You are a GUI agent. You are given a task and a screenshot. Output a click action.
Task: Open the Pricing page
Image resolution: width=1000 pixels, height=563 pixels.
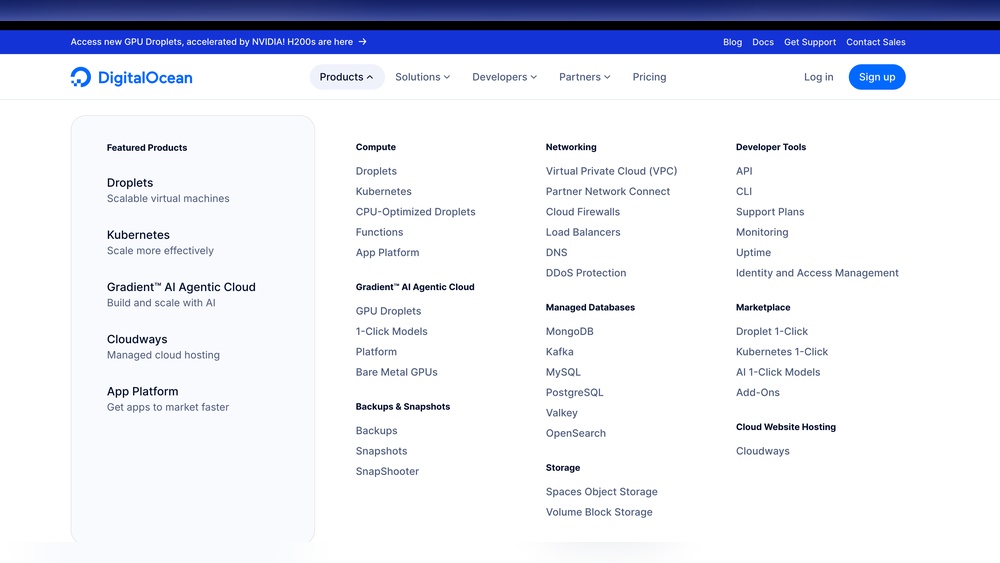click(649, 77)
